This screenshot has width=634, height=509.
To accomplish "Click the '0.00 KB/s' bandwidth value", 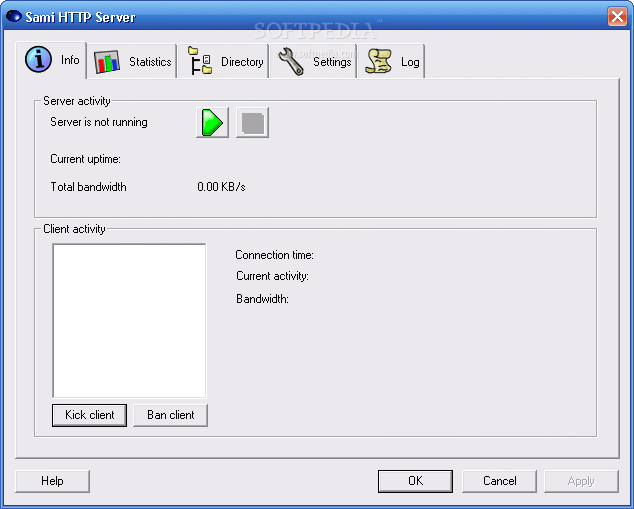I will [x=221, y=187].
